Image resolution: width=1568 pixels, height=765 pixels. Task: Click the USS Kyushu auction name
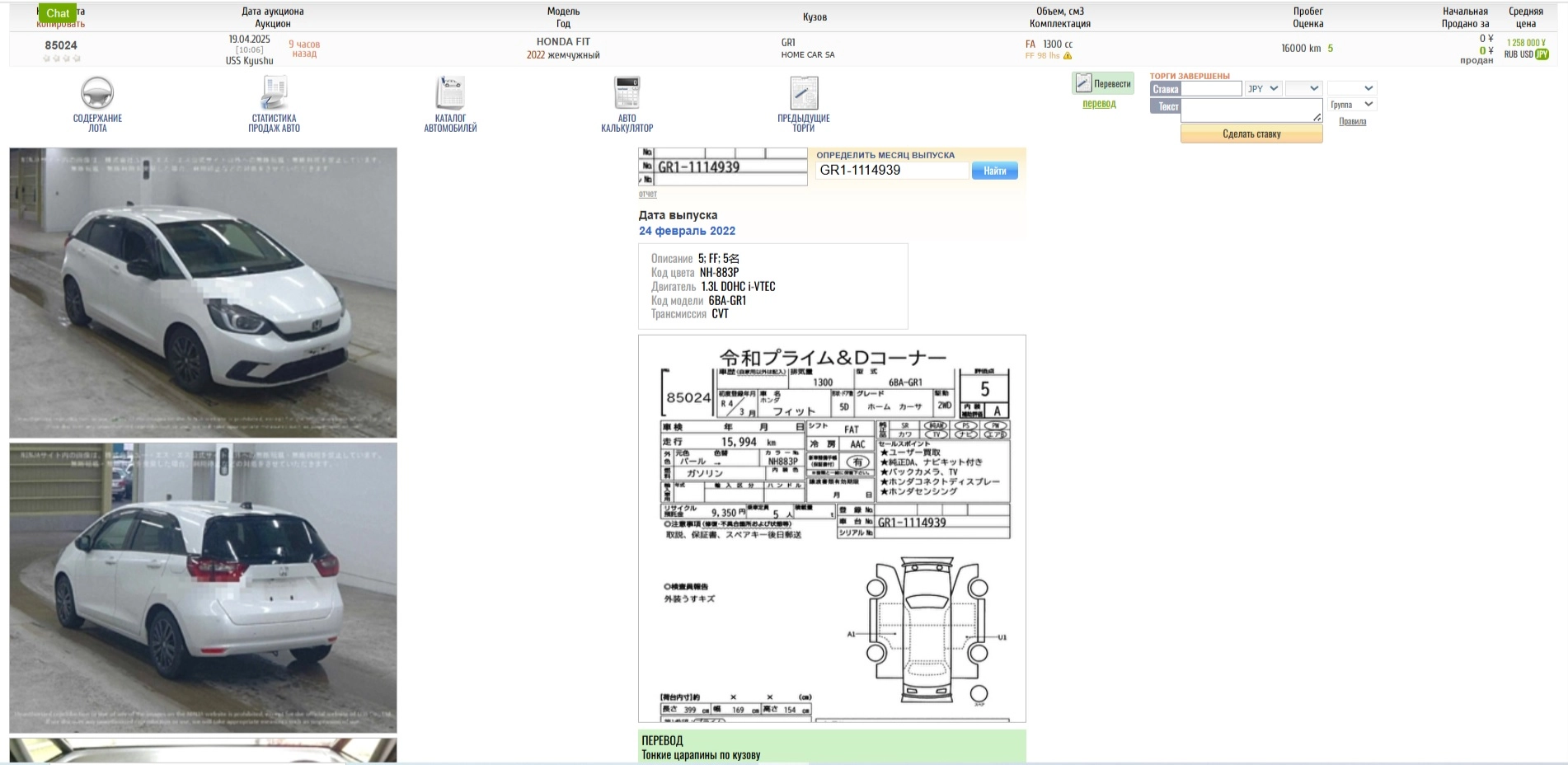[249, 60]
